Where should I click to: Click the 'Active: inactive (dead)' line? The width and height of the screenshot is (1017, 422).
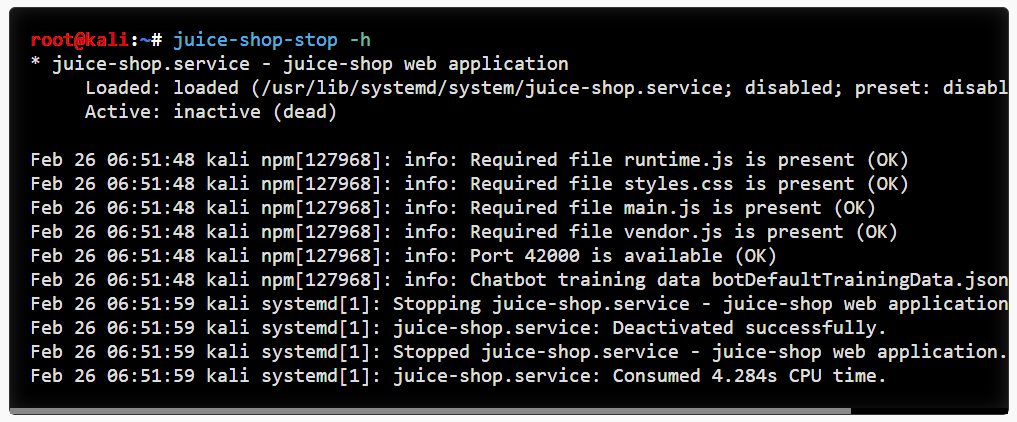point(211,112)
